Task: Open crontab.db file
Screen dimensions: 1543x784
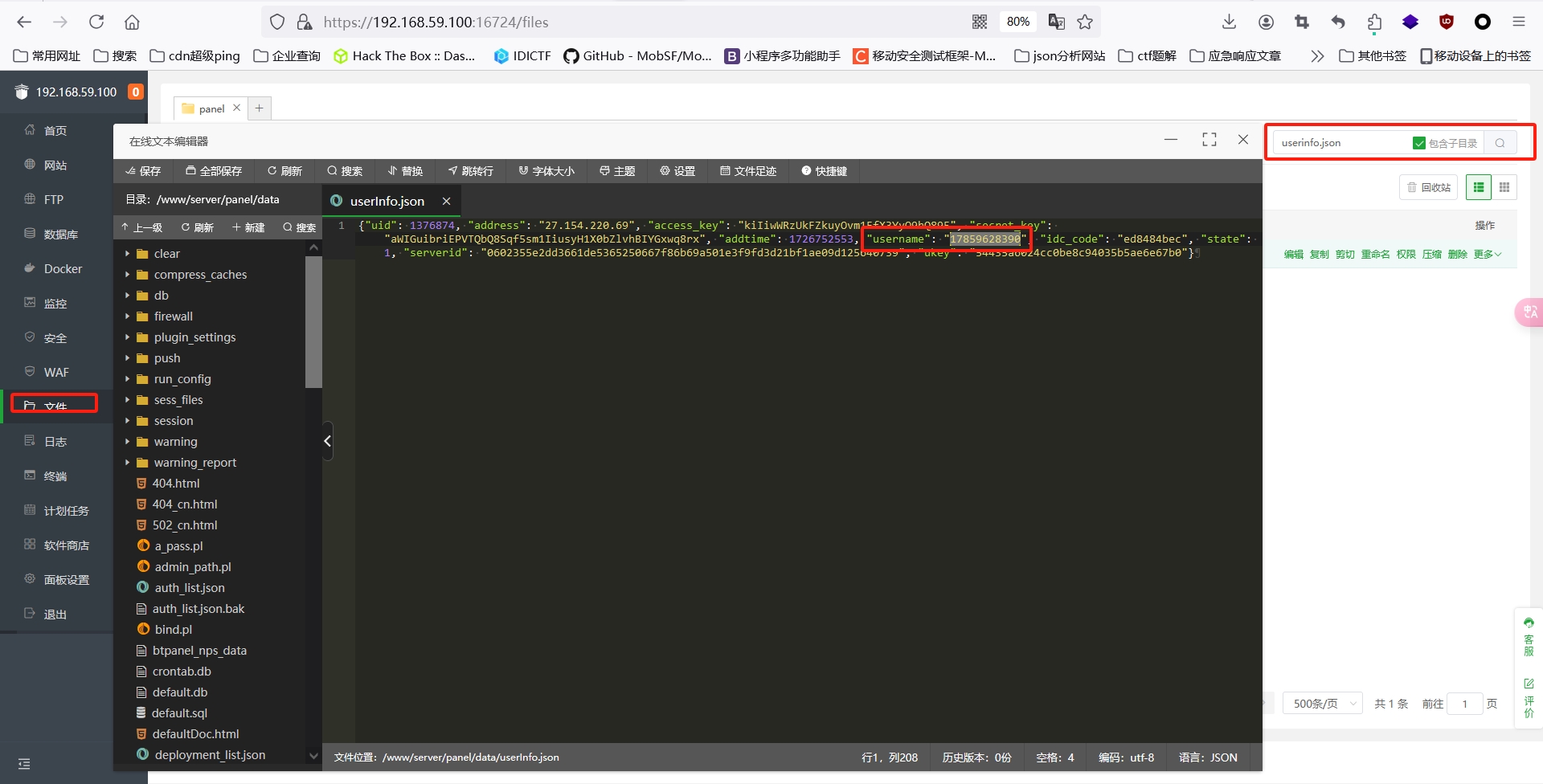Action: tap(182, 671)
